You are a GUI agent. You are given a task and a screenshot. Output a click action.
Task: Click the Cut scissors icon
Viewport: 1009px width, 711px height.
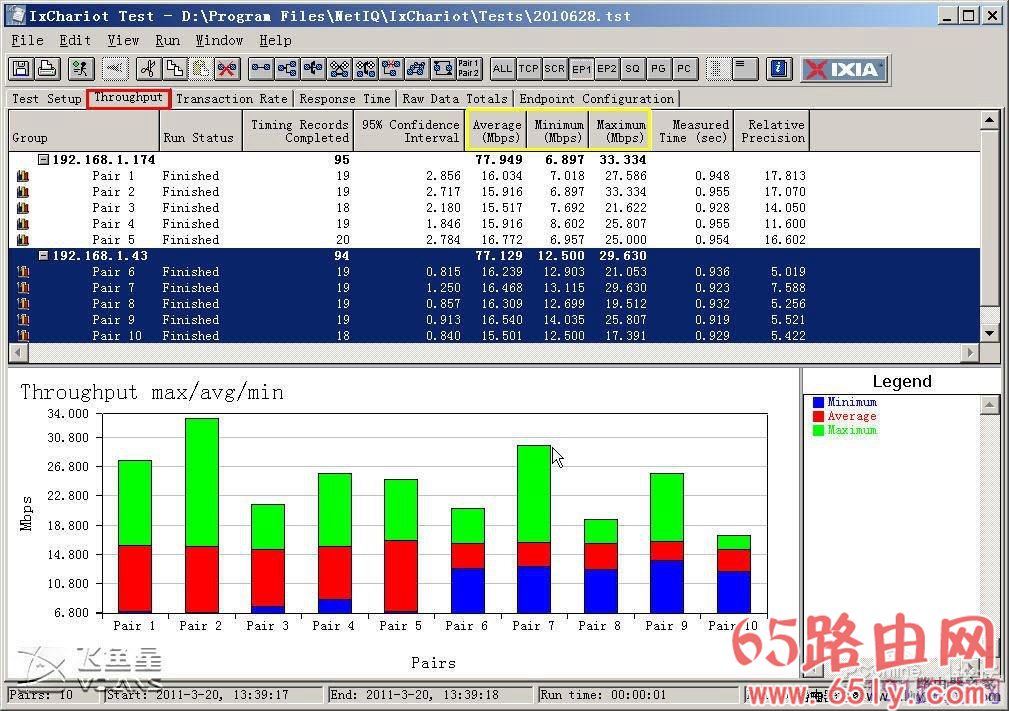pyautogui.click(x=149, y=69)
